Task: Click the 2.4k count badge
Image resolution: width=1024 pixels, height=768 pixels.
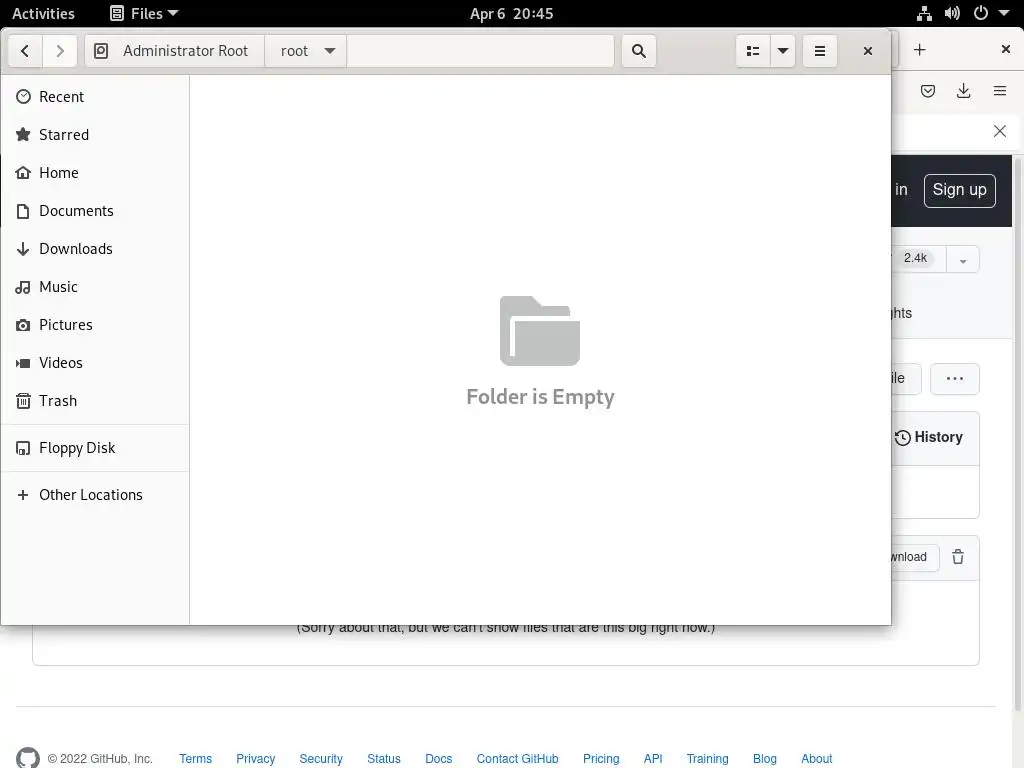Action: coord(915,258)
